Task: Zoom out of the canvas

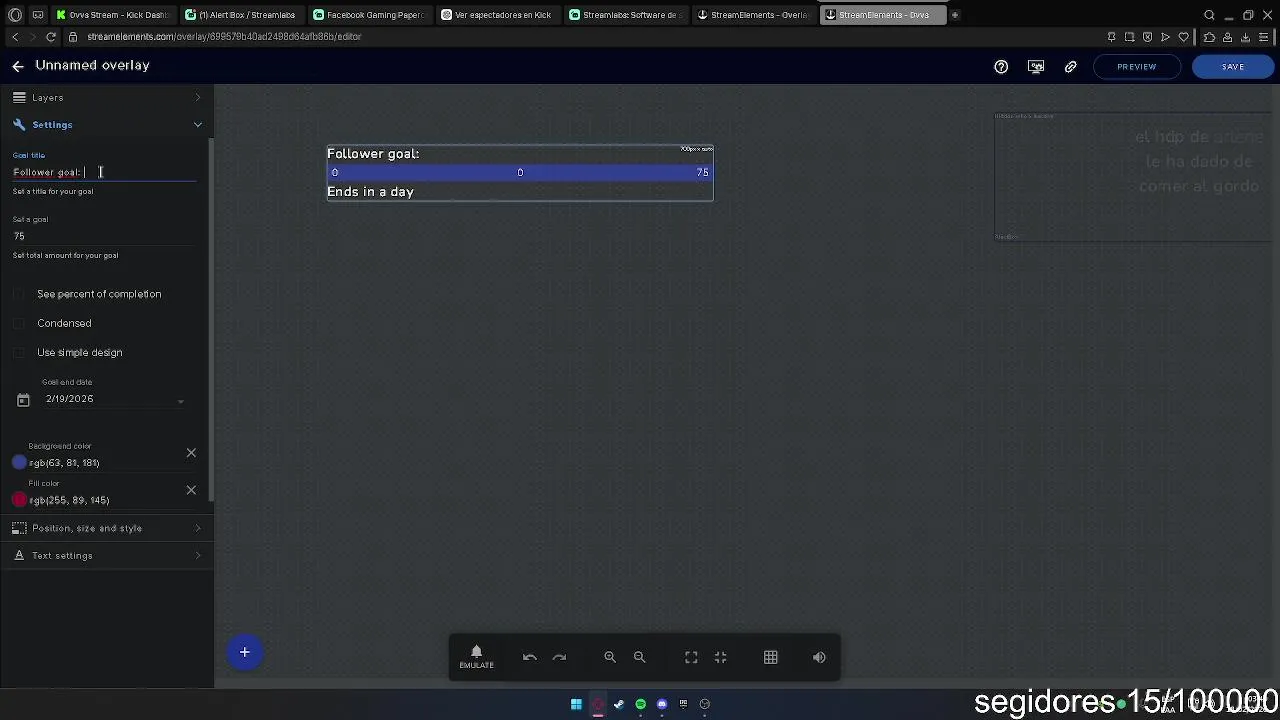Action: [640, 657]
